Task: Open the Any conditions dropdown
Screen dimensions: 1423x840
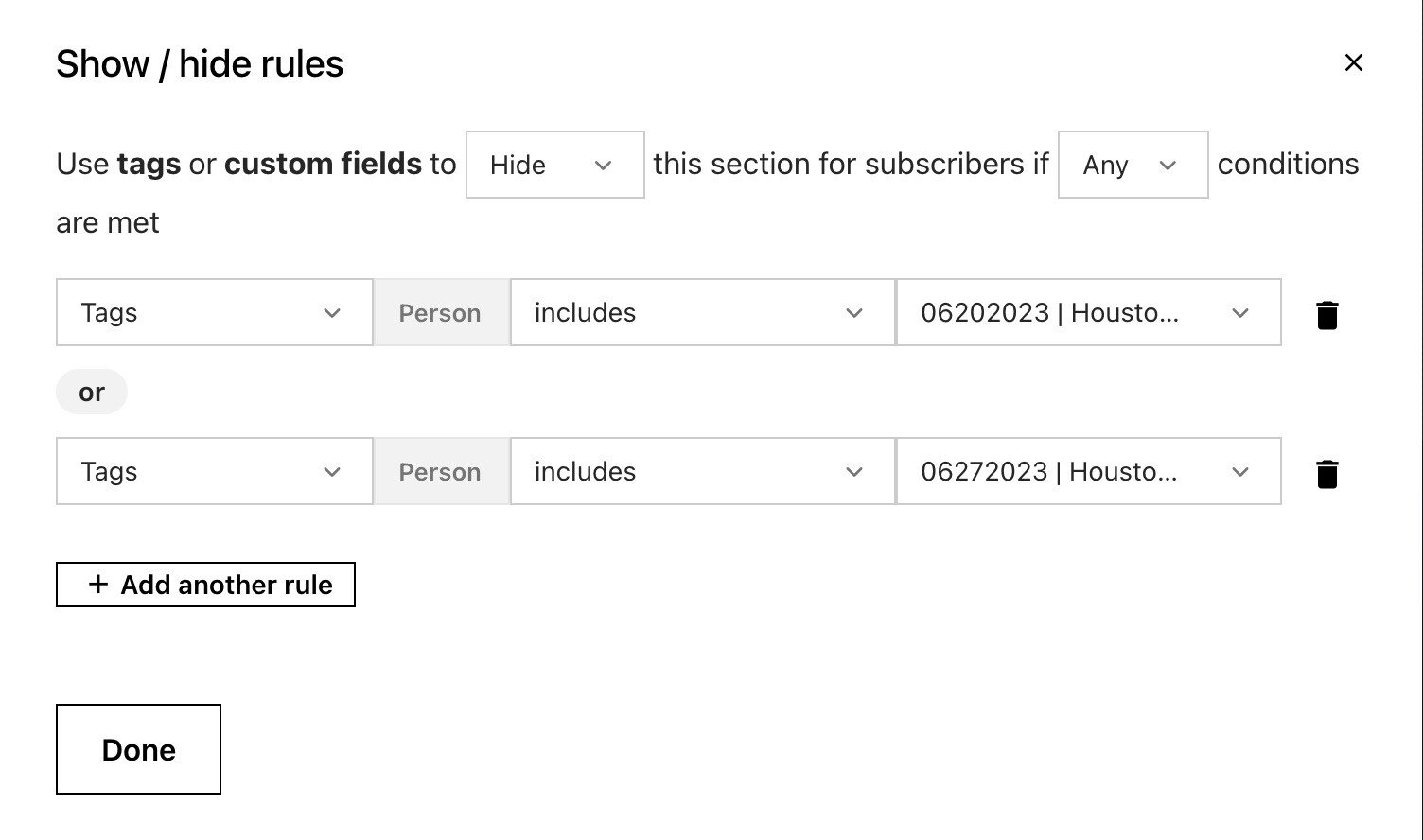Action: pyautogui.click(x=1132, y=165)
